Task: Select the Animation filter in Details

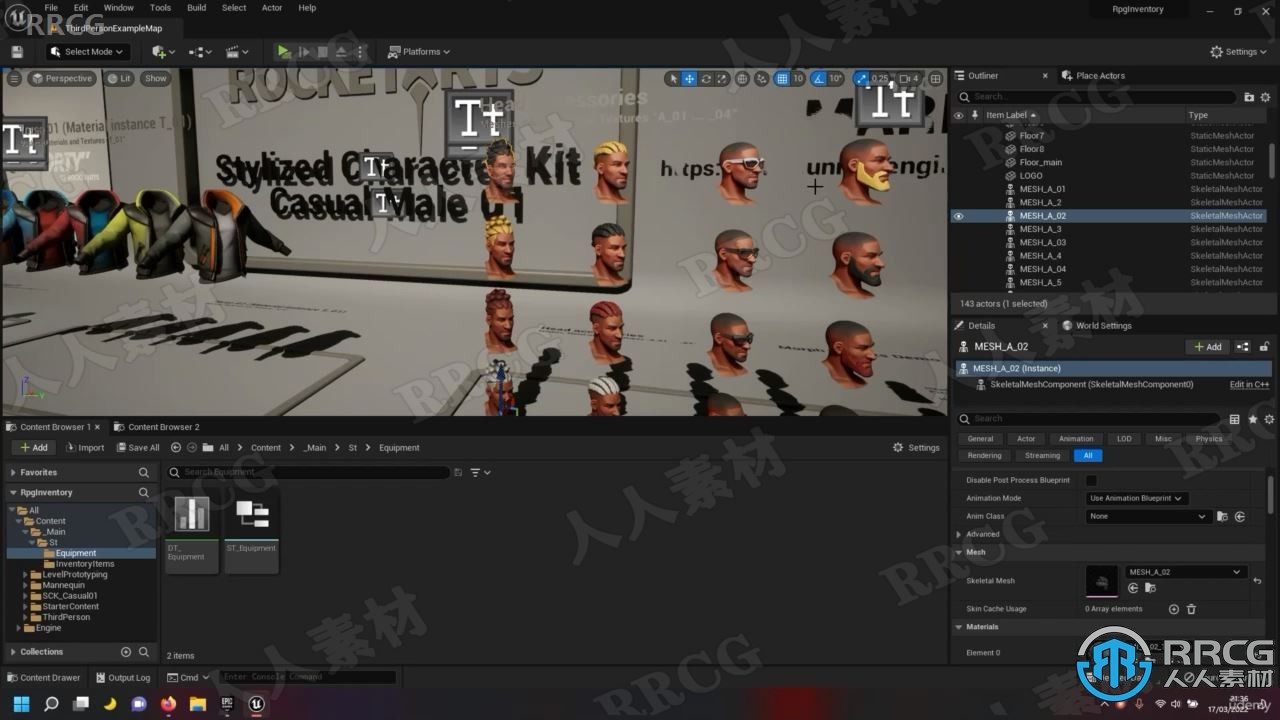Action: [x=1076, y=438]
